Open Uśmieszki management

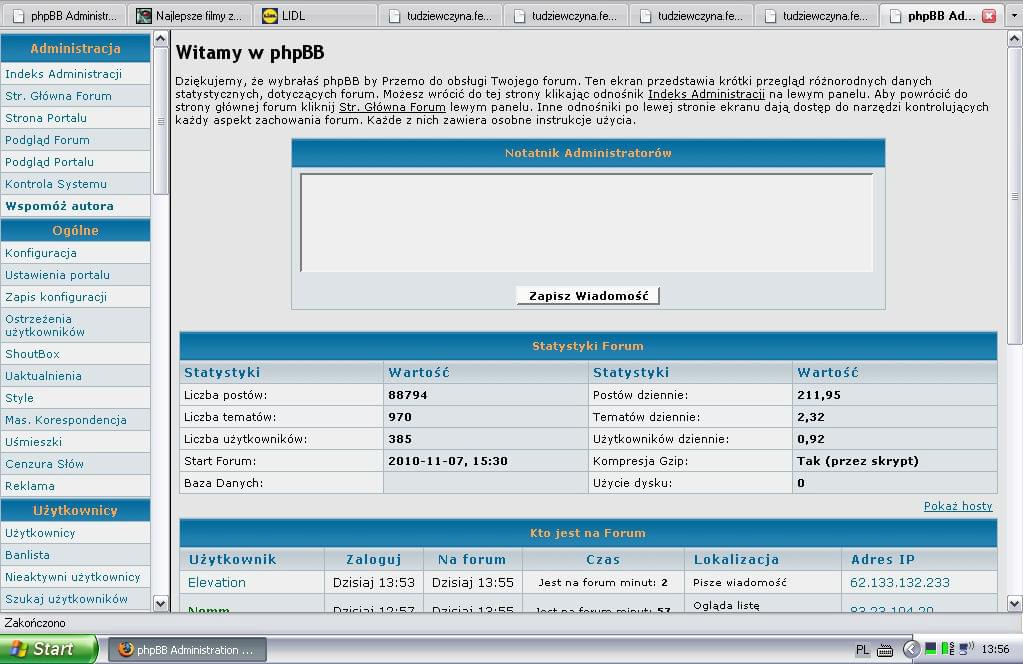[33, 442]
